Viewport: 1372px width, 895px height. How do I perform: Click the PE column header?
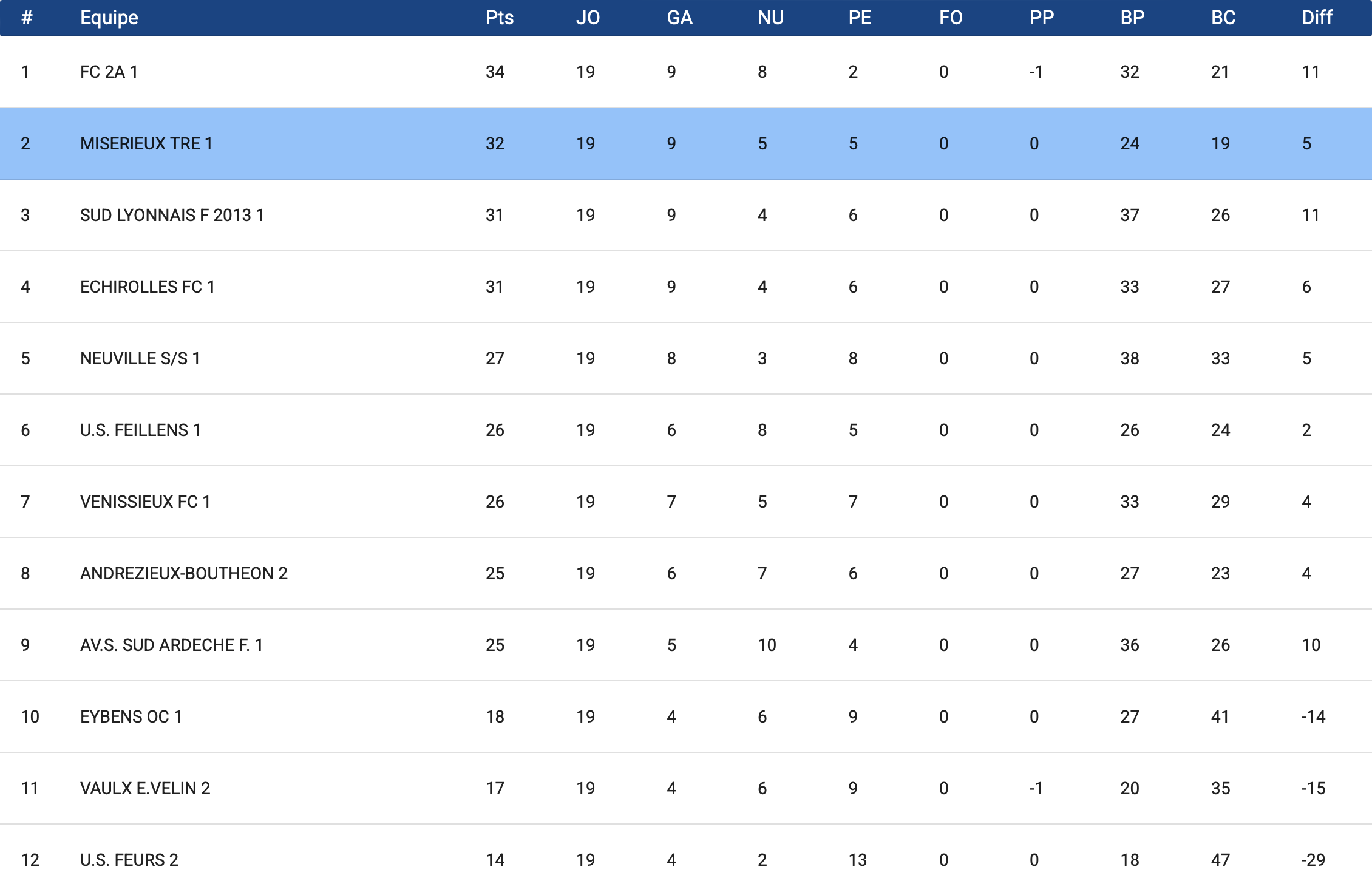pos(860,18)
